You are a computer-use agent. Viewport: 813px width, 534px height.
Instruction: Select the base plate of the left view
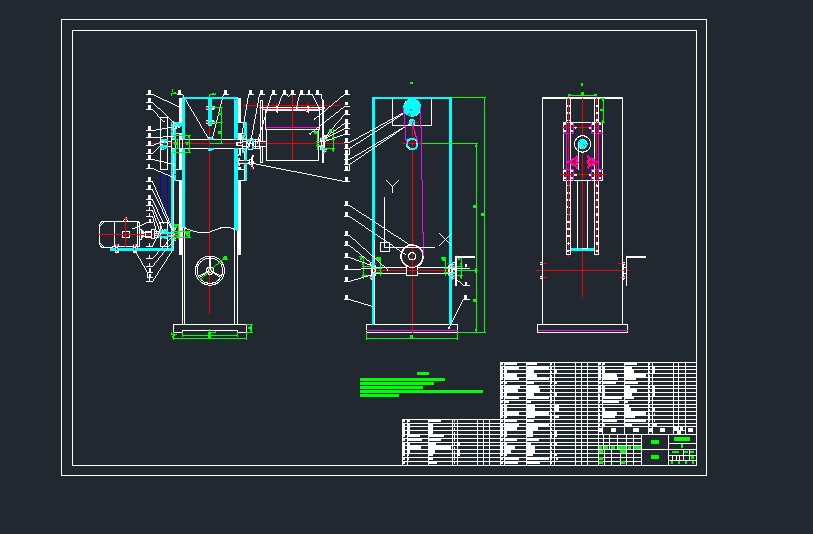(209, 329)
